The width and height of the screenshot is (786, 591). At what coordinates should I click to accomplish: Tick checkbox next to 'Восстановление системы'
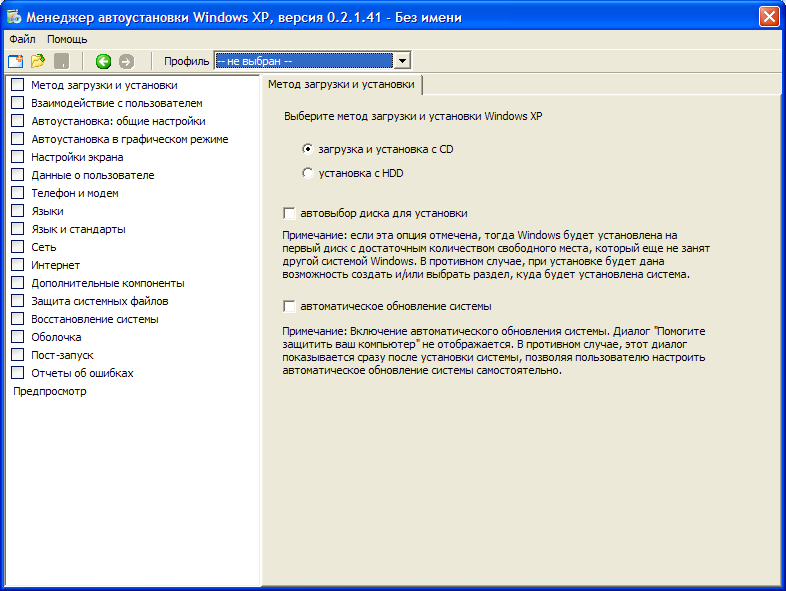tap(18, 319)
